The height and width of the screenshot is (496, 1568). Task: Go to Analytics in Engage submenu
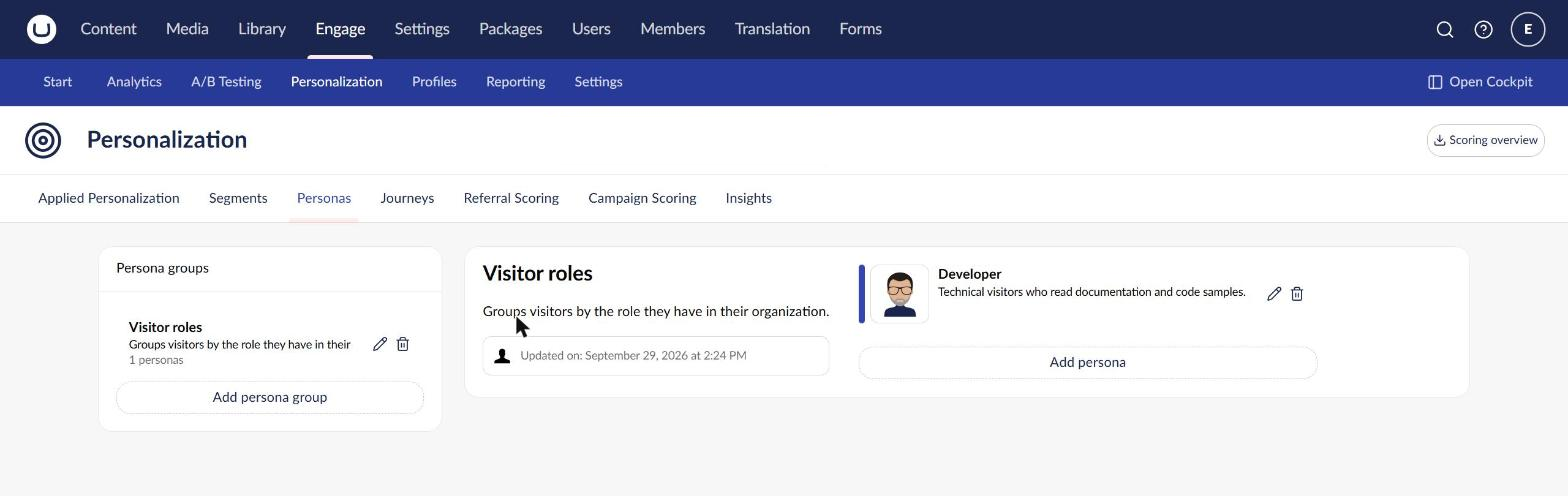click(x=134, y=82)
